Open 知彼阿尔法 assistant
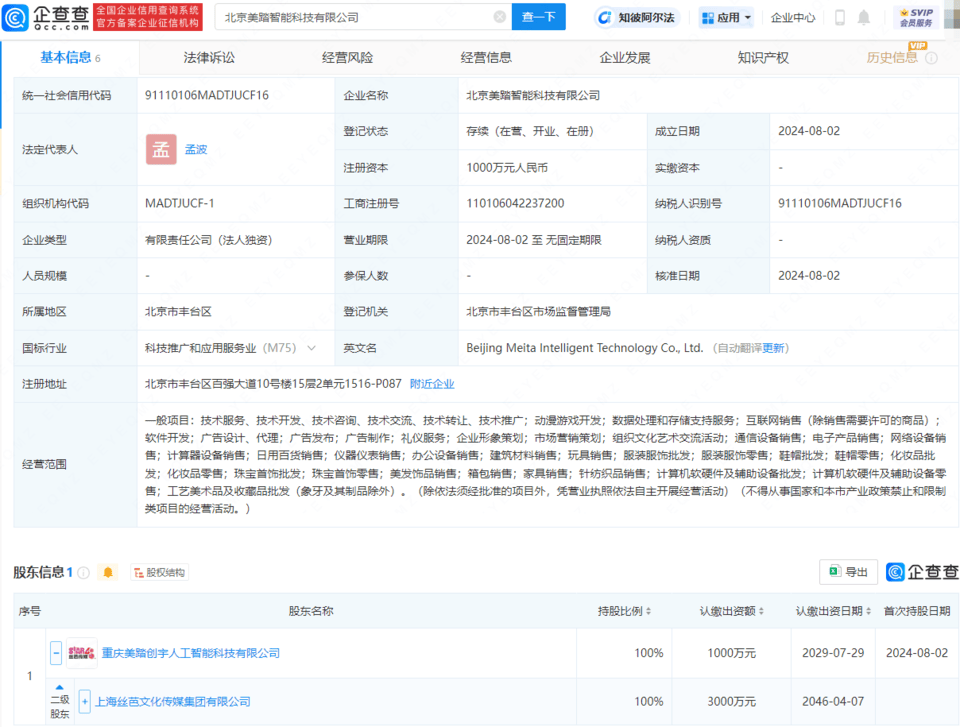 (637, 18)
